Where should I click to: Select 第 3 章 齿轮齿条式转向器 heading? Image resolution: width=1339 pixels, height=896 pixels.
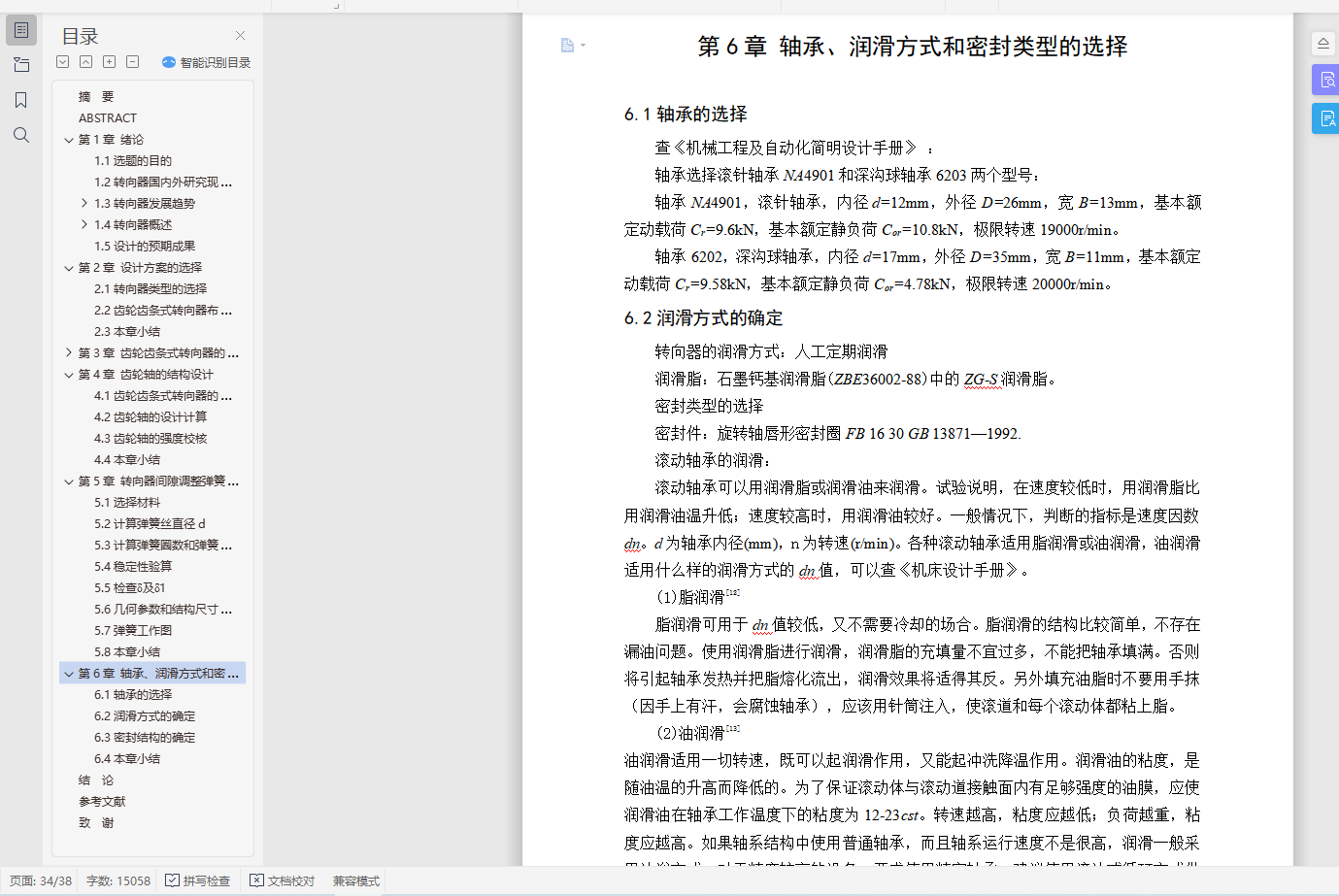[x=158, y=353]
